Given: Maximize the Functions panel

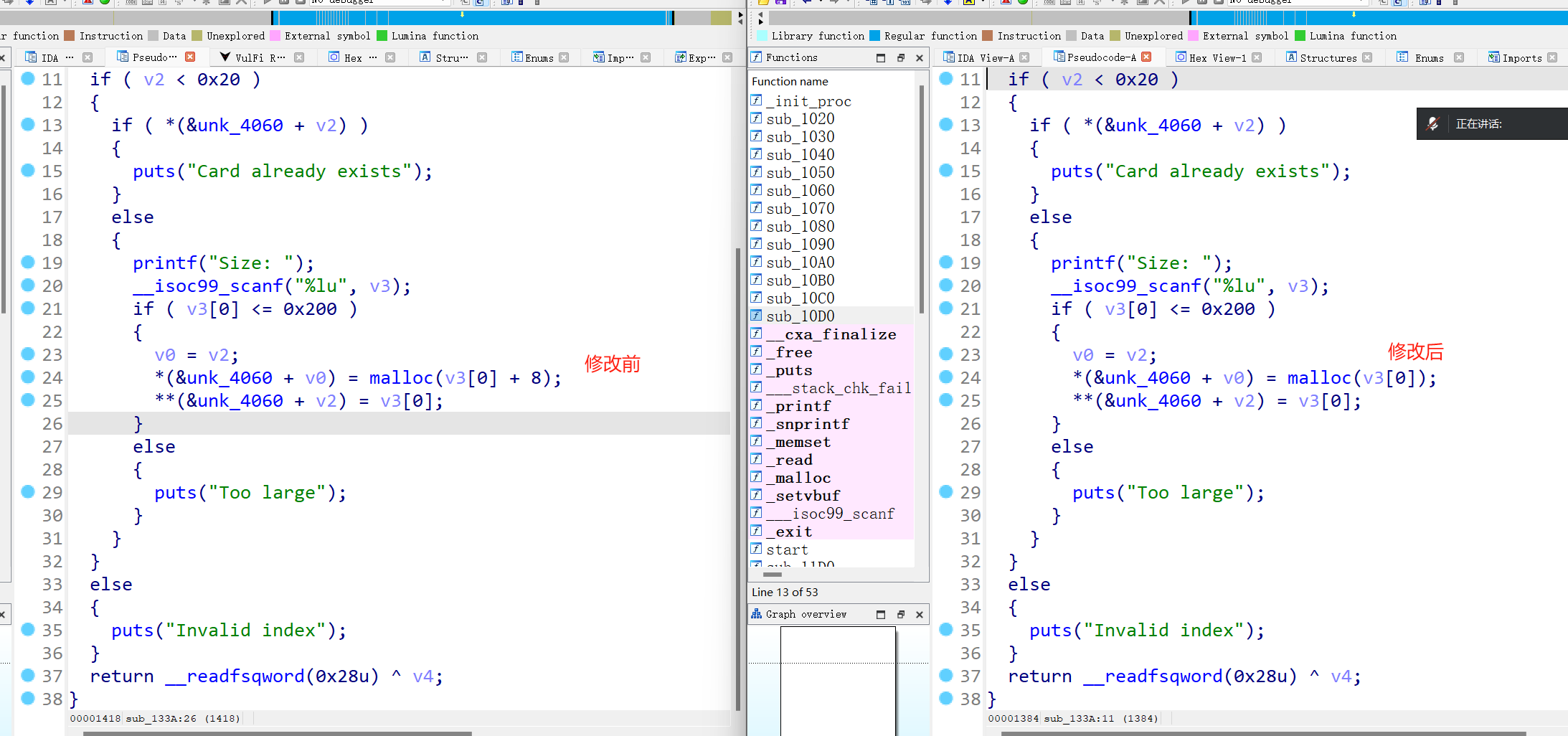Looking at the screenshot, I should [881, 57].
